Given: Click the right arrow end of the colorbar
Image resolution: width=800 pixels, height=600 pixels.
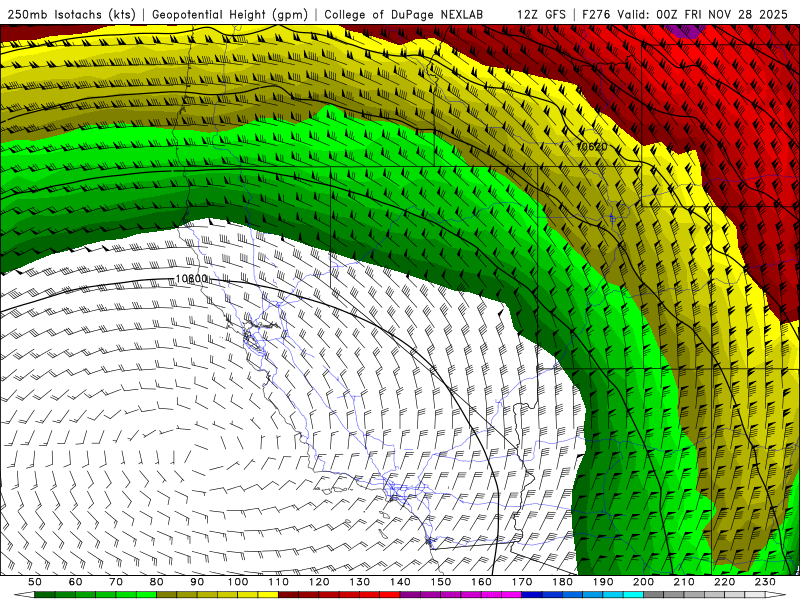Looking at the screenshot, I should point(776,594).
